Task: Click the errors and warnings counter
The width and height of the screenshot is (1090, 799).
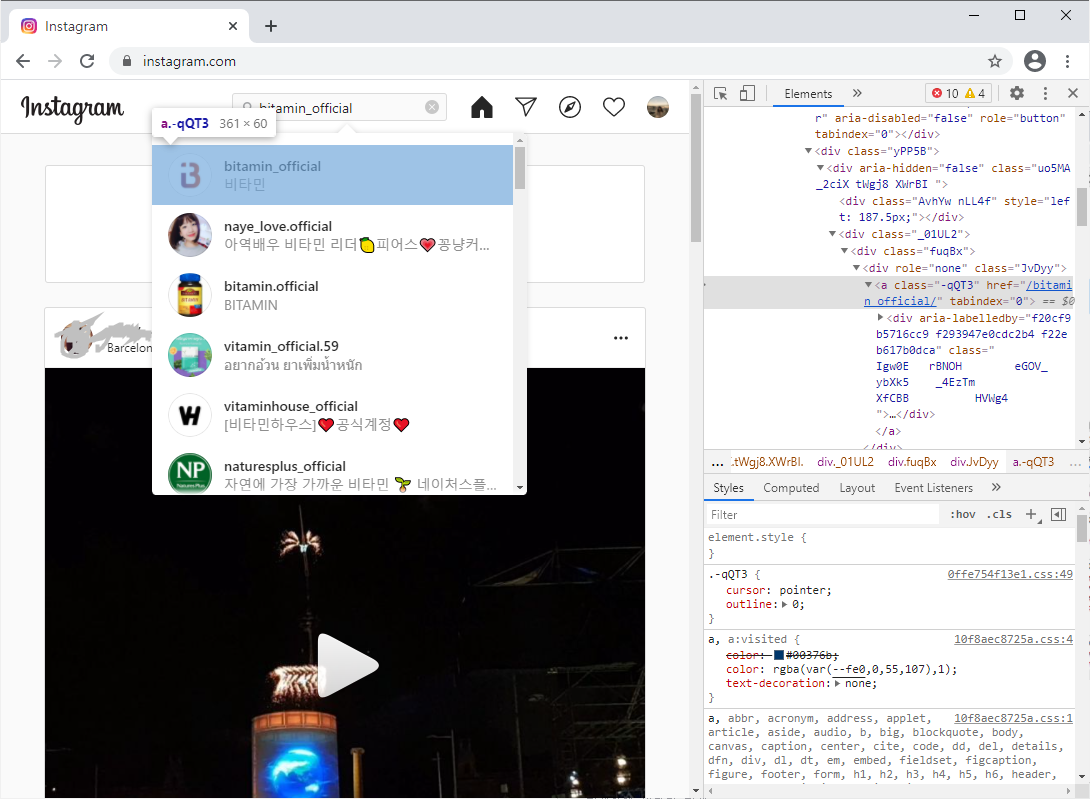Action: pos(958,93)
